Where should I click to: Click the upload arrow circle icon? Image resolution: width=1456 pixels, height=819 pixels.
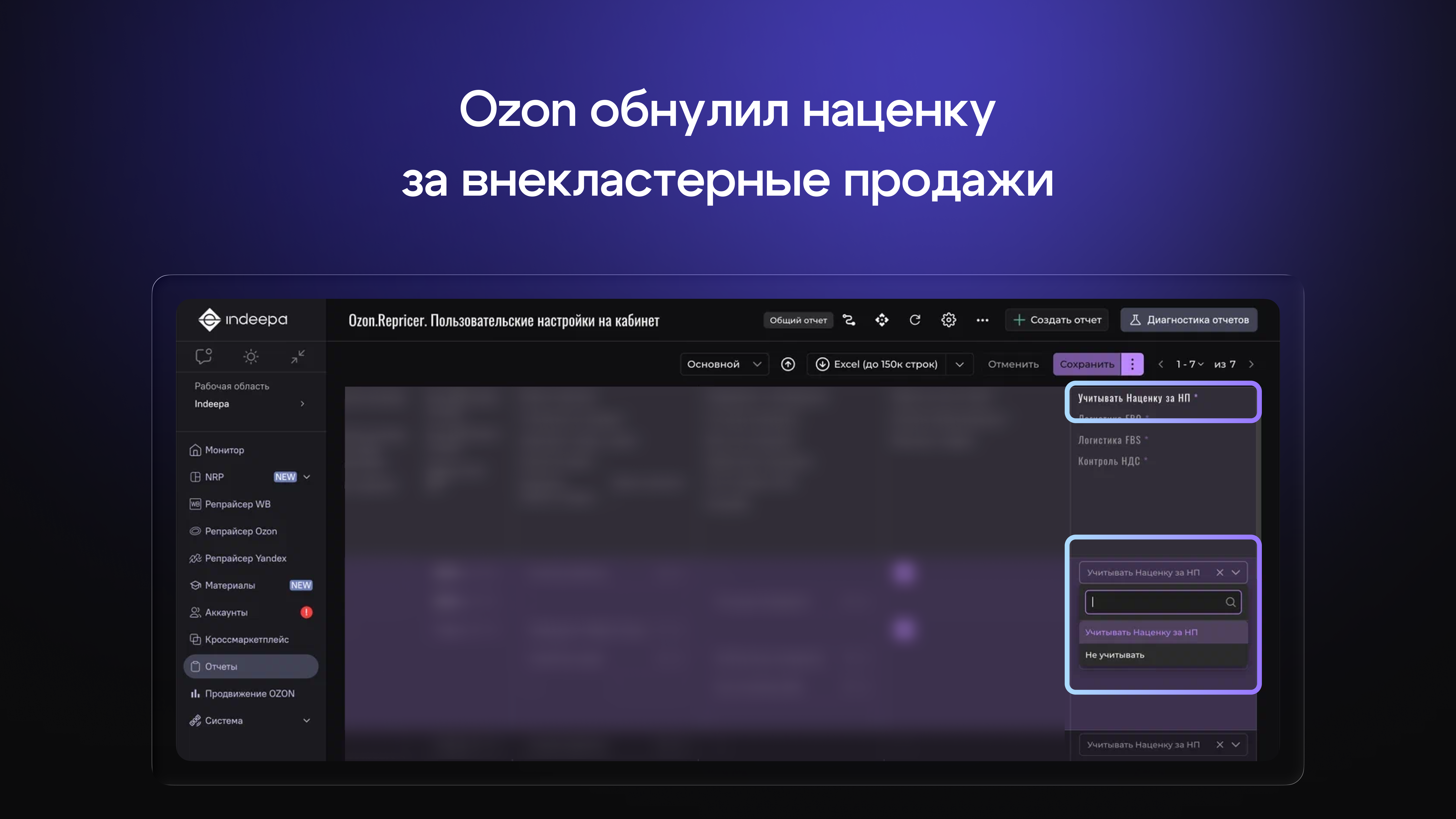[x=788, y=364]
